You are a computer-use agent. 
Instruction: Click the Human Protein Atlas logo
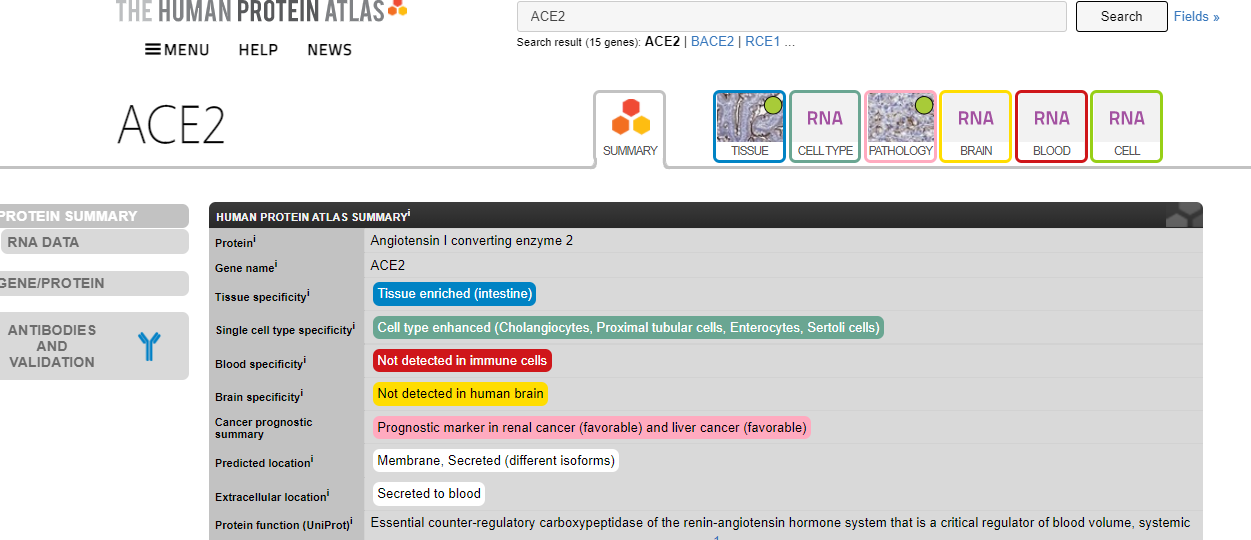[x=261, y=11]
